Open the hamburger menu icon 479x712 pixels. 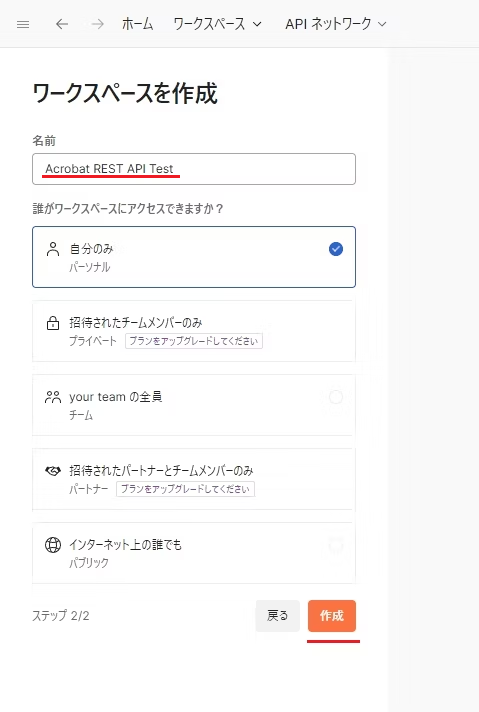click(23, 25)
